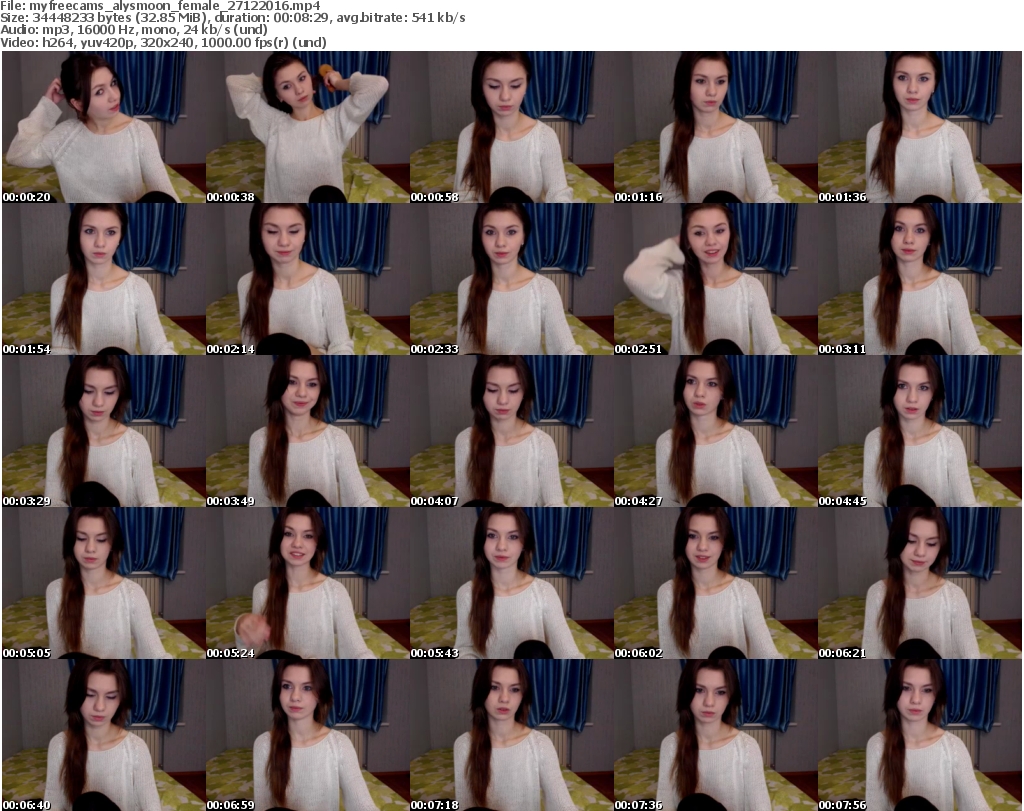Select the frame timestamped 00:06:59
The width and height of the screenshot is (1024, 811).
(x=308, y=735)
